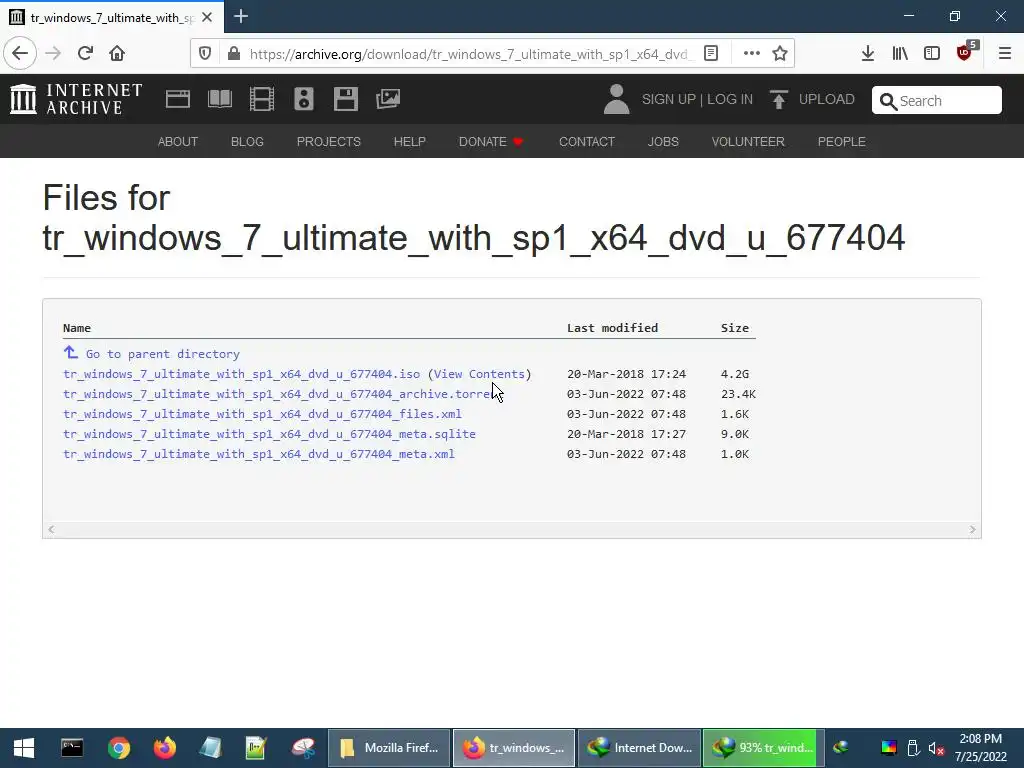Open the _files.xml file link
Screen dimensions: 1024x768
[x=263, y=414]
